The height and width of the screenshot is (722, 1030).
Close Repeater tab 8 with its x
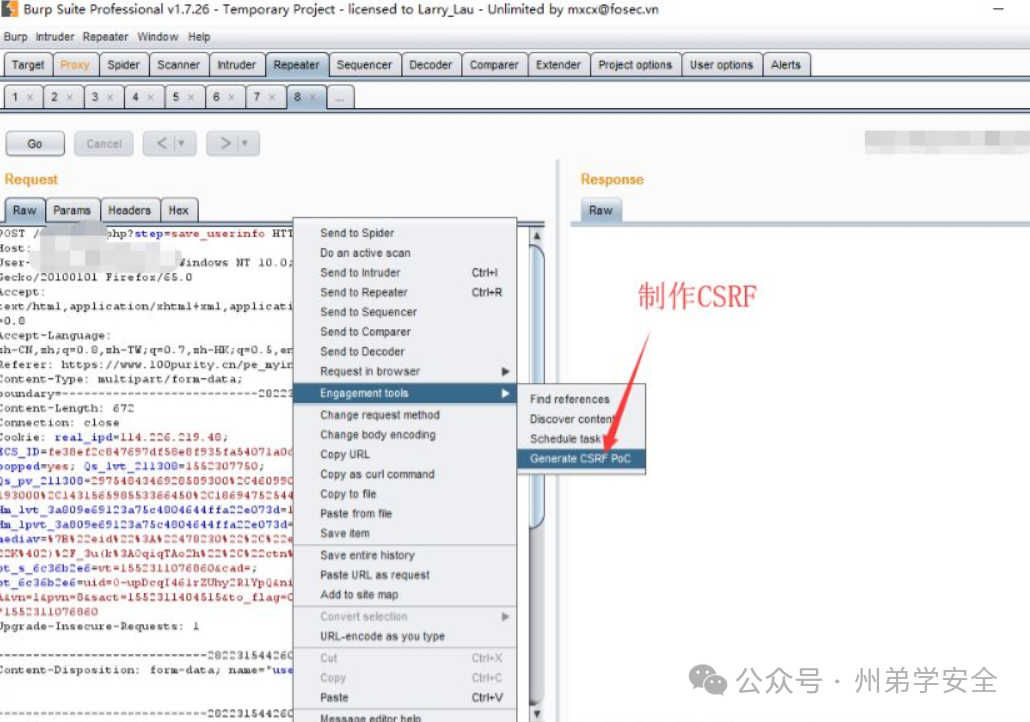pyautogui.click(x=313, y=97)
